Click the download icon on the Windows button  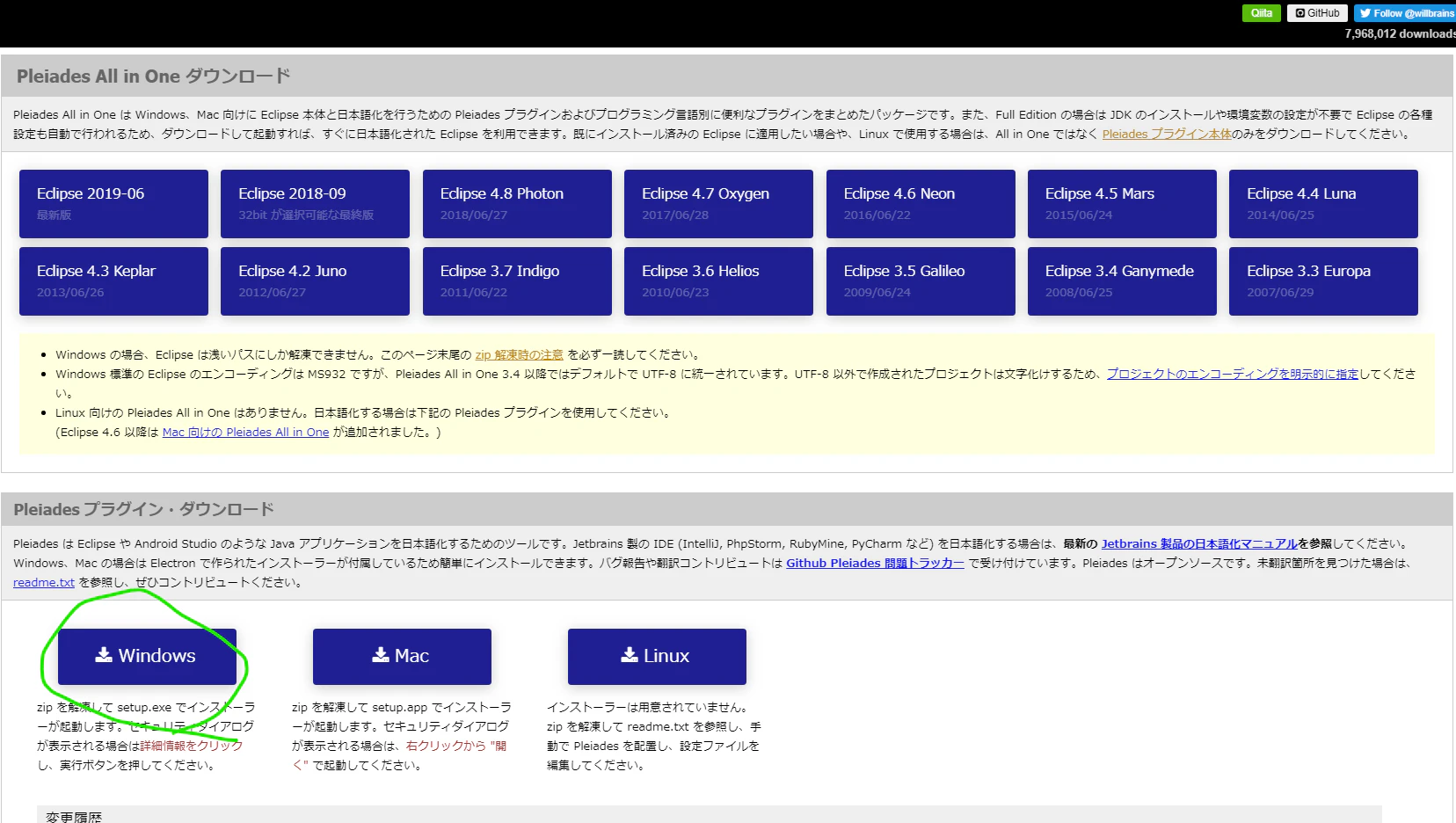click(x=104, y=655)
